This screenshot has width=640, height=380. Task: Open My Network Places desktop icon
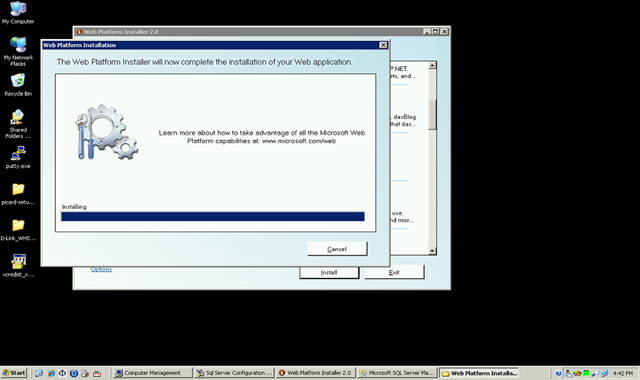(18, 51)
